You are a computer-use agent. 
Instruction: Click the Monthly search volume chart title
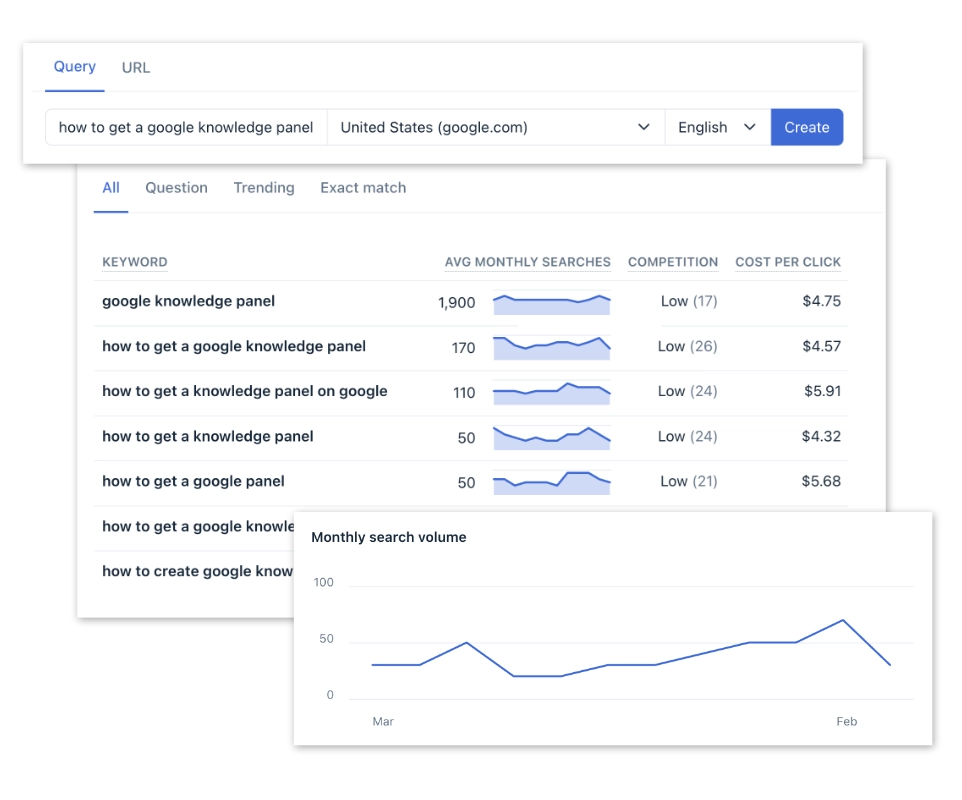[x=388, y=537]
